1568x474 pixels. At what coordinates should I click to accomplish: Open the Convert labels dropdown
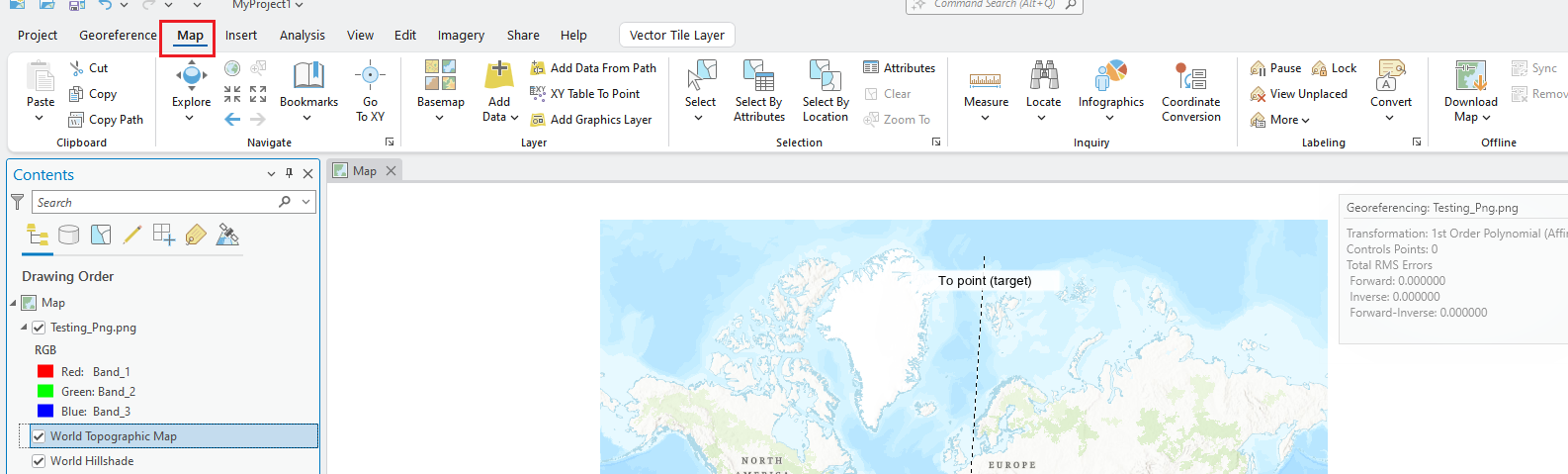coord(1390,118)
